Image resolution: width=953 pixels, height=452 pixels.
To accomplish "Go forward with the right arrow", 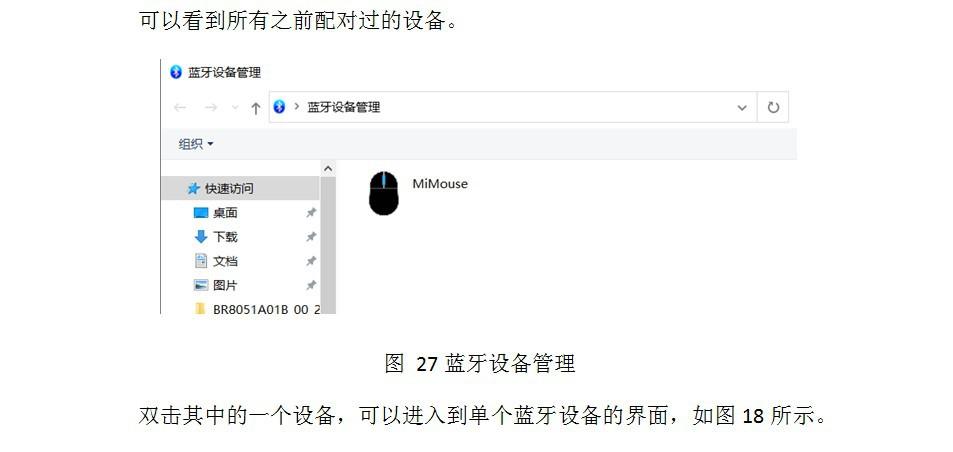I will click(x=211, y=108).
